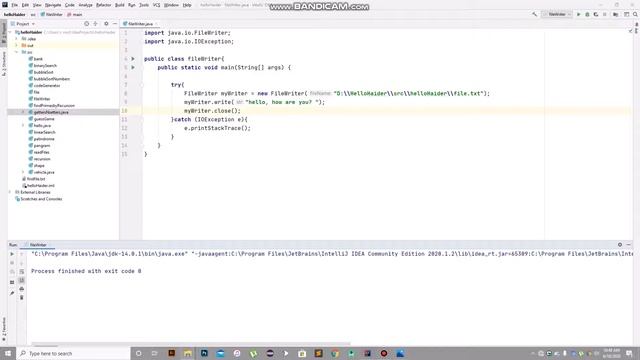
Task: Click run gutter arrow beside class declaration
Action: coord(133,59)
